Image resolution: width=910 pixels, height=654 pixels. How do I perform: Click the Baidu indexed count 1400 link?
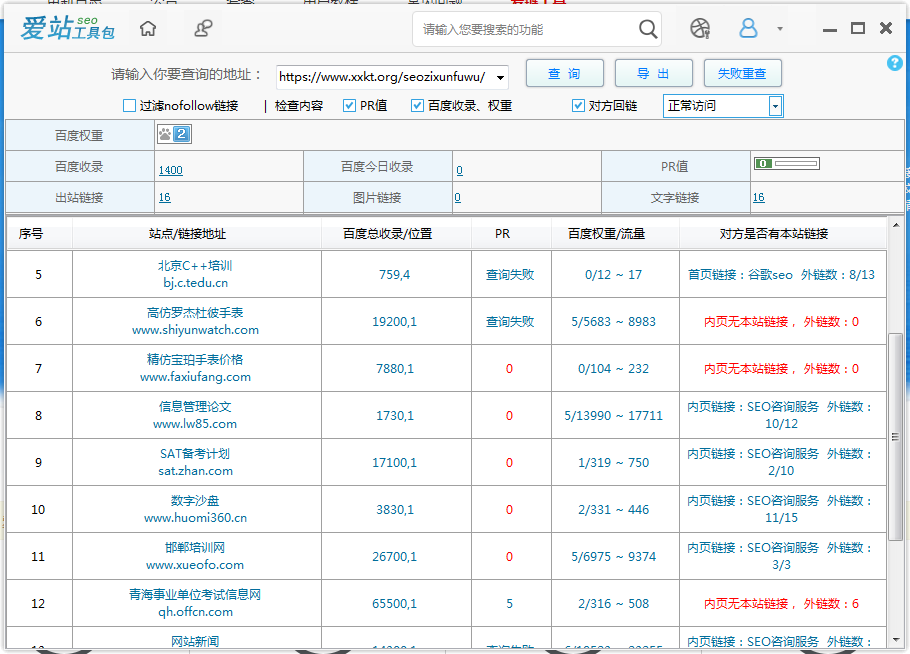(171, 170)
